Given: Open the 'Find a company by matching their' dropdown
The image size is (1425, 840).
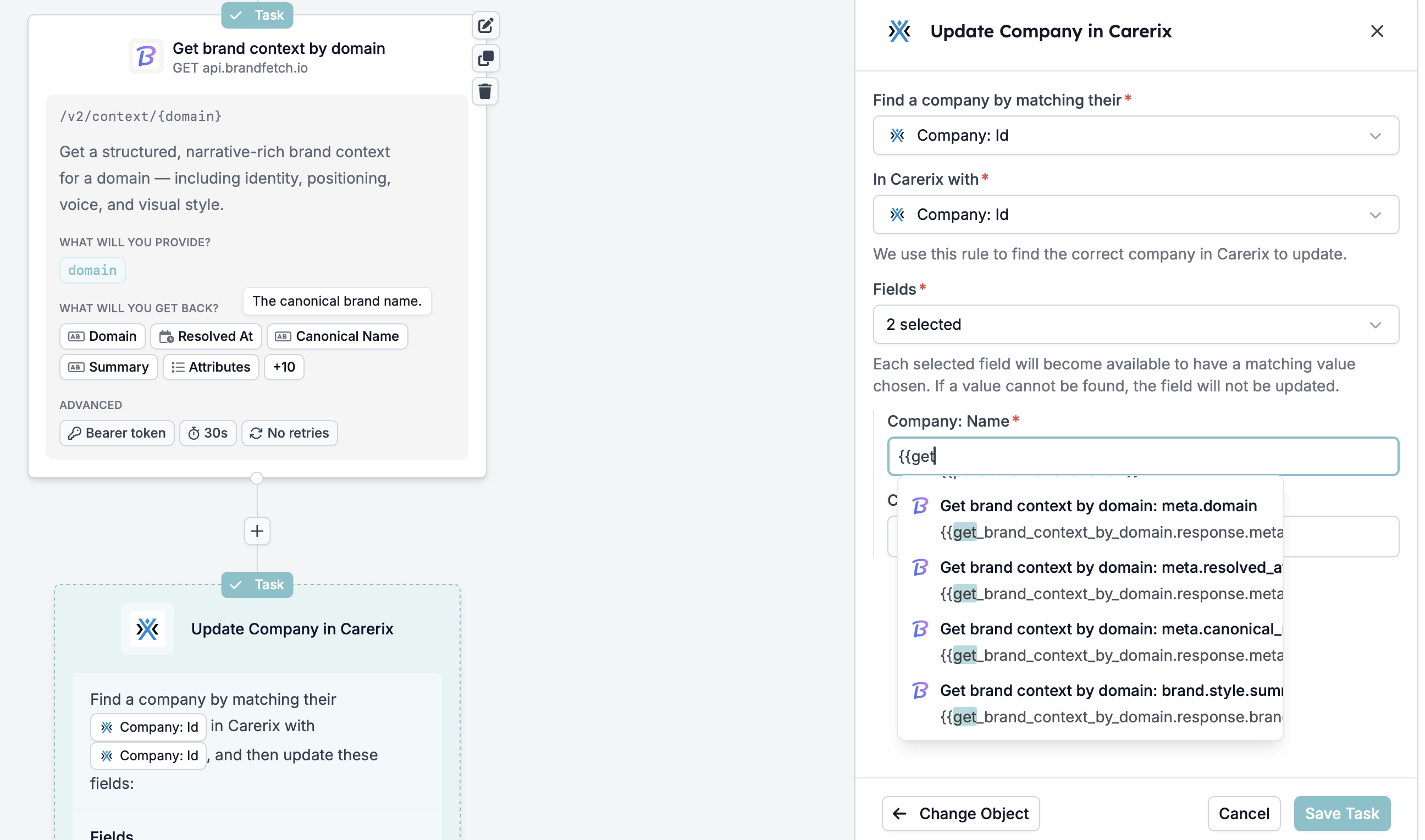Looking at the screenshot, I should point(1135,135).
